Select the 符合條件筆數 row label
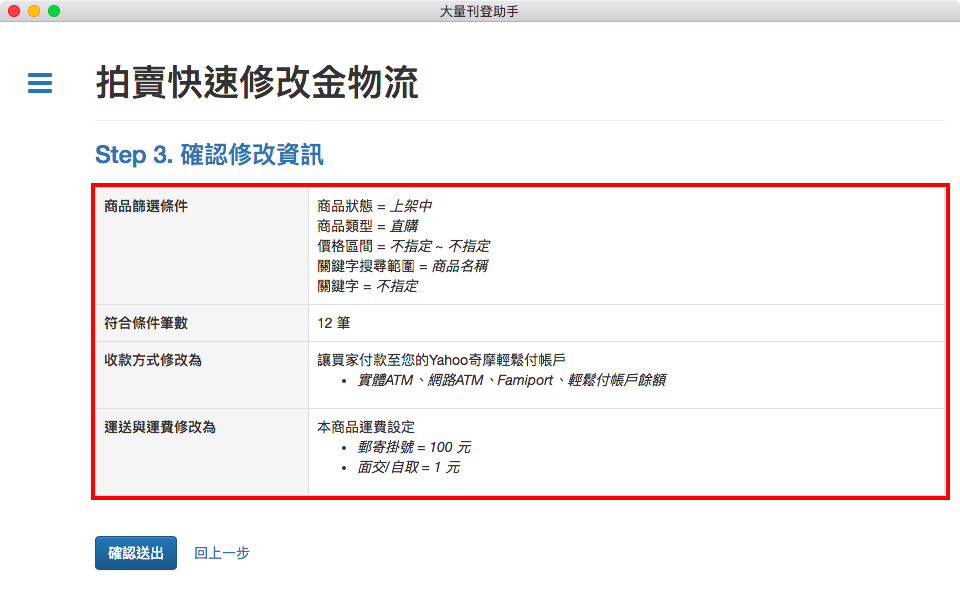The width and height of the screenshot is (960, 600). (146, 323)
